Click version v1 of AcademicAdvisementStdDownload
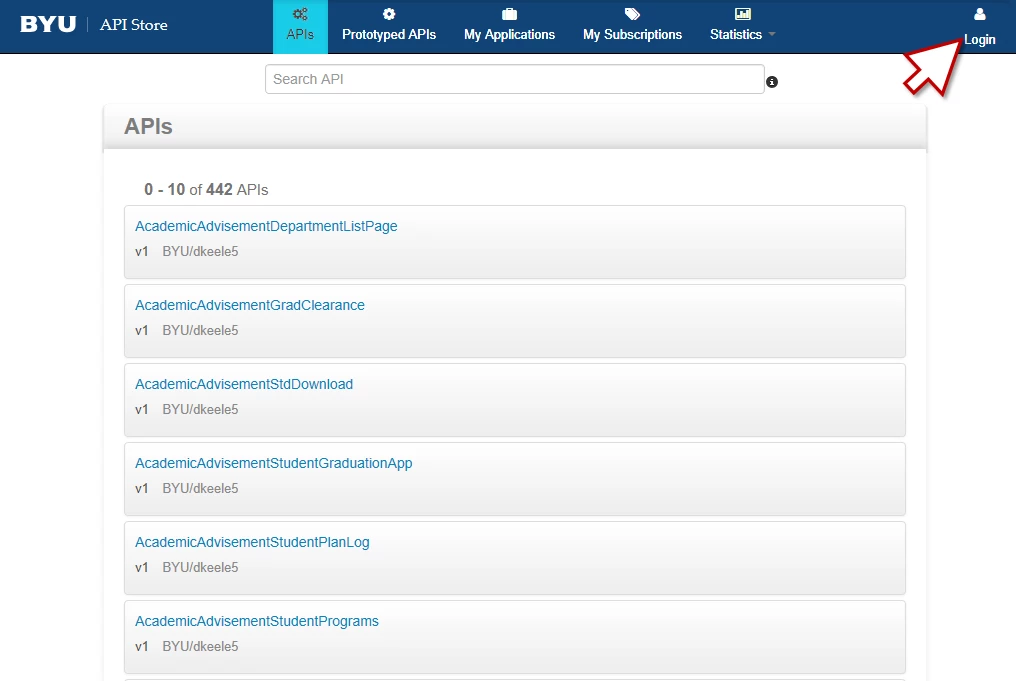Image resolution: width=1016 pixels, height=681 pixels. (142, 410)
